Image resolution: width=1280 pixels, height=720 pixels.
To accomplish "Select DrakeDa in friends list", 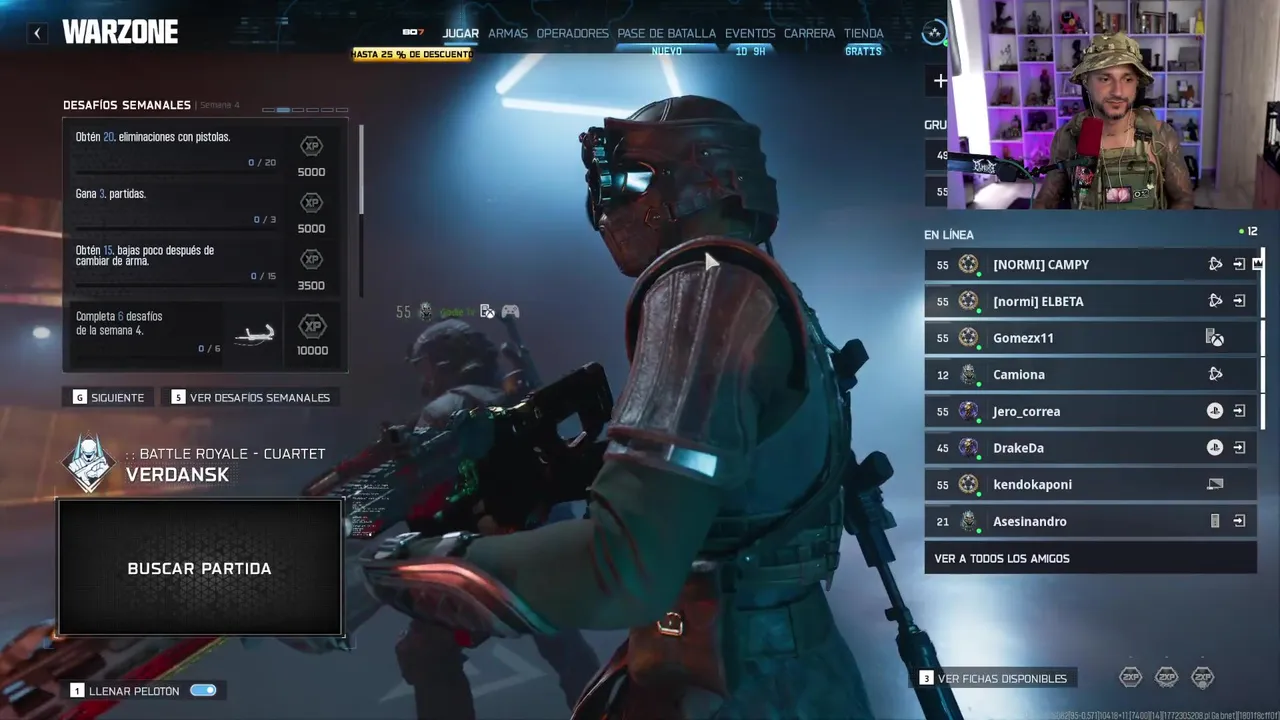I will pos(1090,448).
